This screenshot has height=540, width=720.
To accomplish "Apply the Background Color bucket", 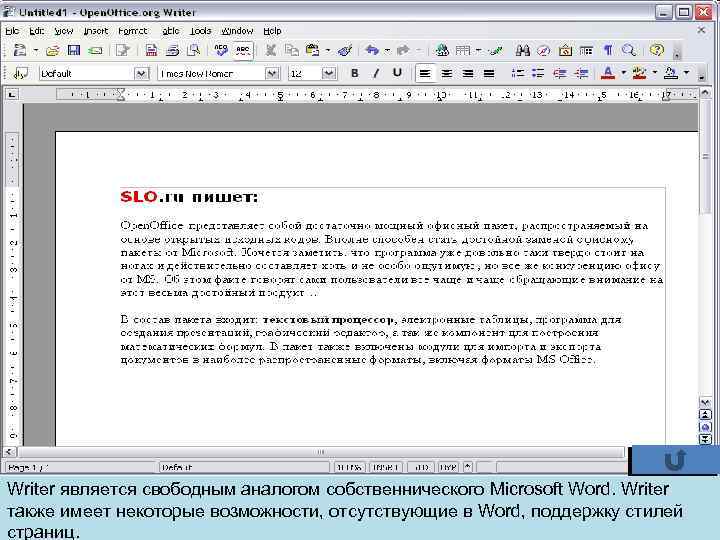I will click(x=671, y=73).
